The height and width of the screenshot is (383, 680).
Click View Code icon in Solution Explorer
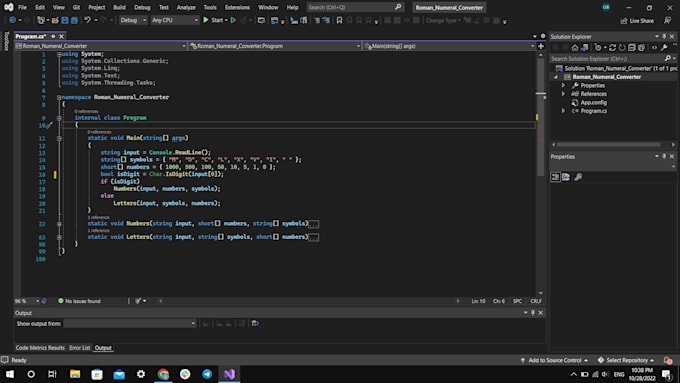click(x=654, y=48)
